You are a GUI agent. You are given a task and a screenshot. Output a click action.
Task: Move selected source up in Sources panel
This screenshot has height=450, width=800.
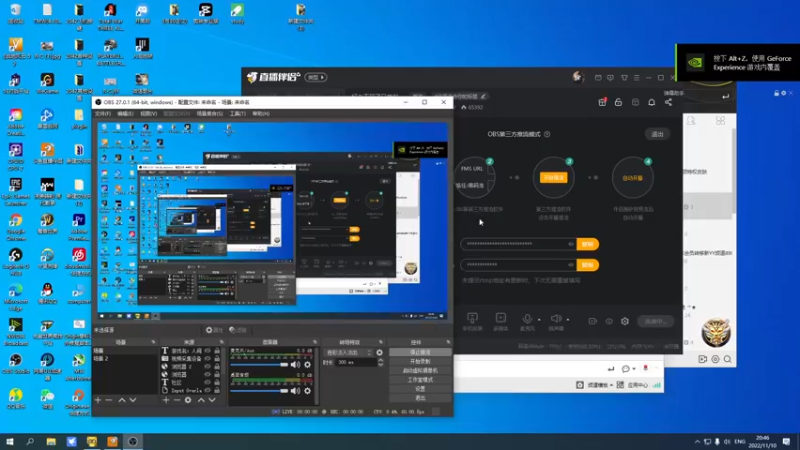(201, 401)
